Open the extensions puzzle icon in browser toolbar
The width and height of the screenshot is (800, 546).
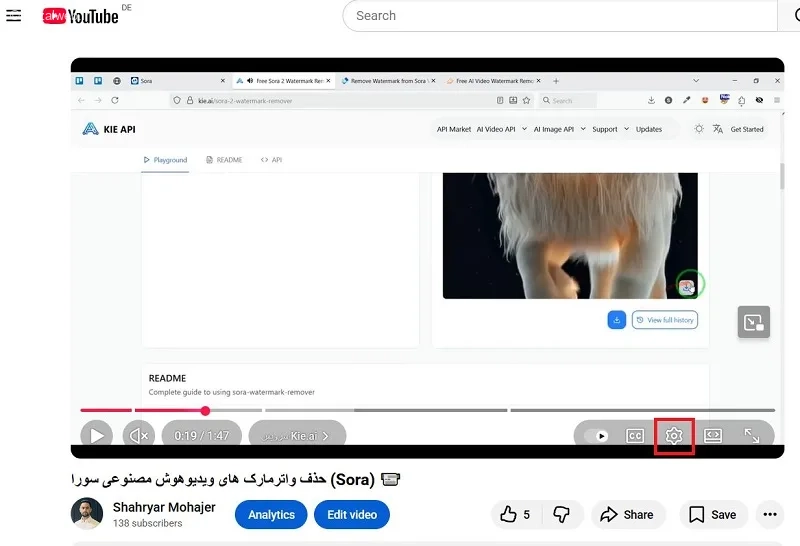click(741, 101)
